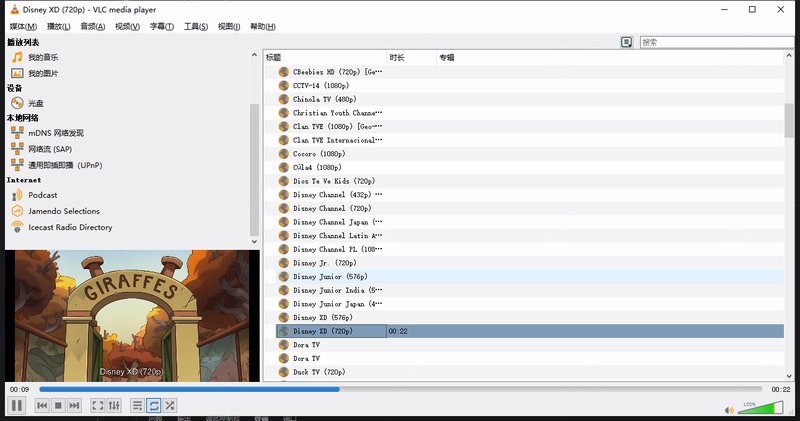Open the 工具(S) menu
The width and height of the screenshot is (800, 421).
195,26
